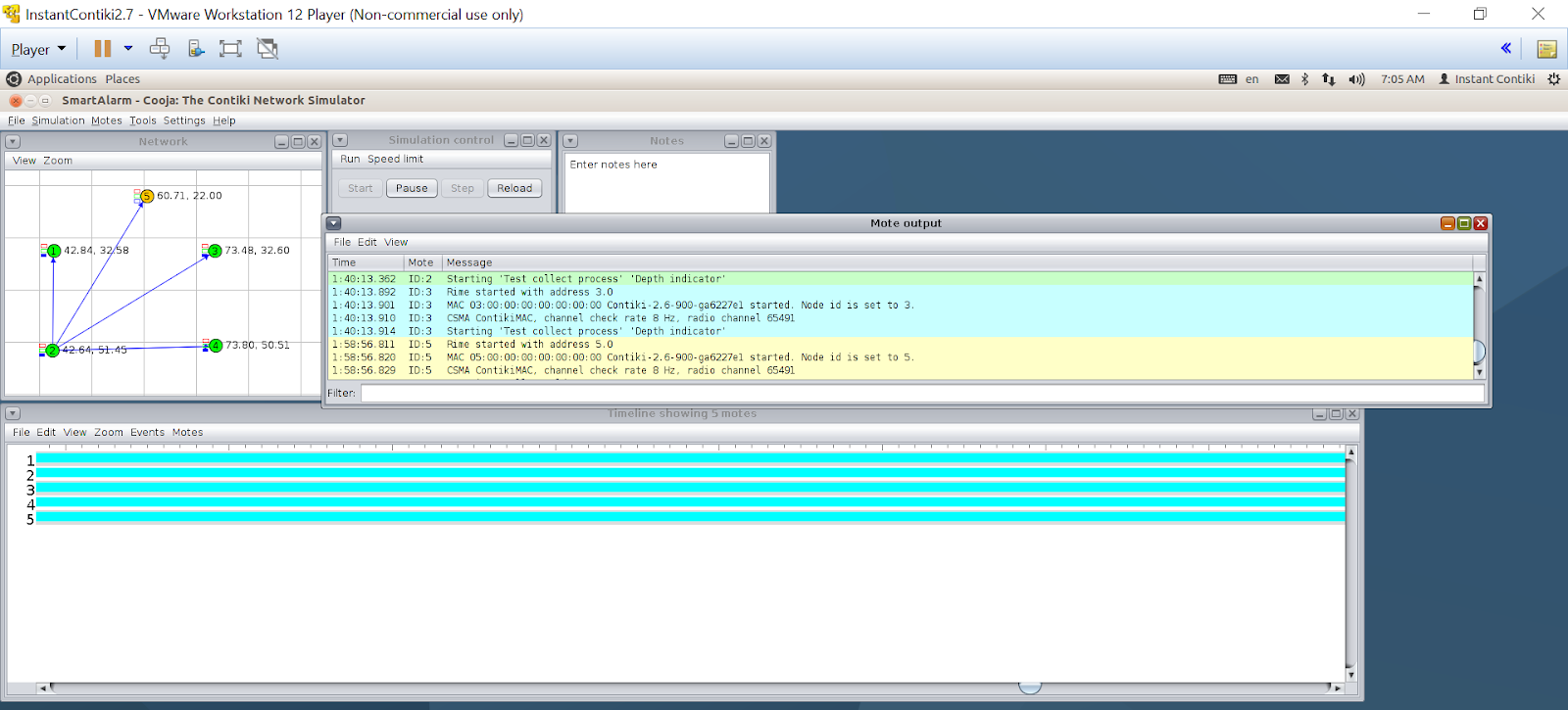Screen dimensions: 1568x710
Task: Open the system power gear icon
Action: (x=1553, y=79)
